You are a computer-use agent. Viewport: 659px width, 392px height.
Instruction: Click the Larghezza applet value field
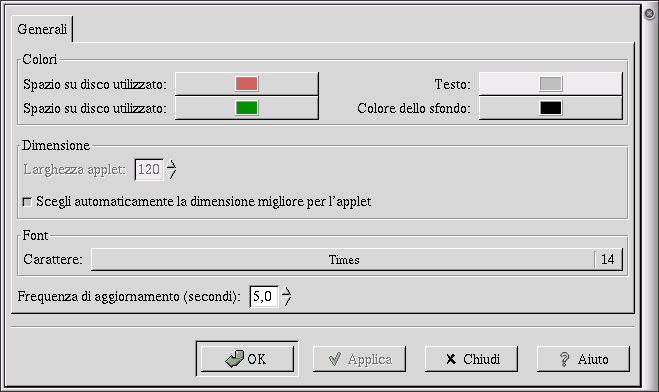click(149, 170)
